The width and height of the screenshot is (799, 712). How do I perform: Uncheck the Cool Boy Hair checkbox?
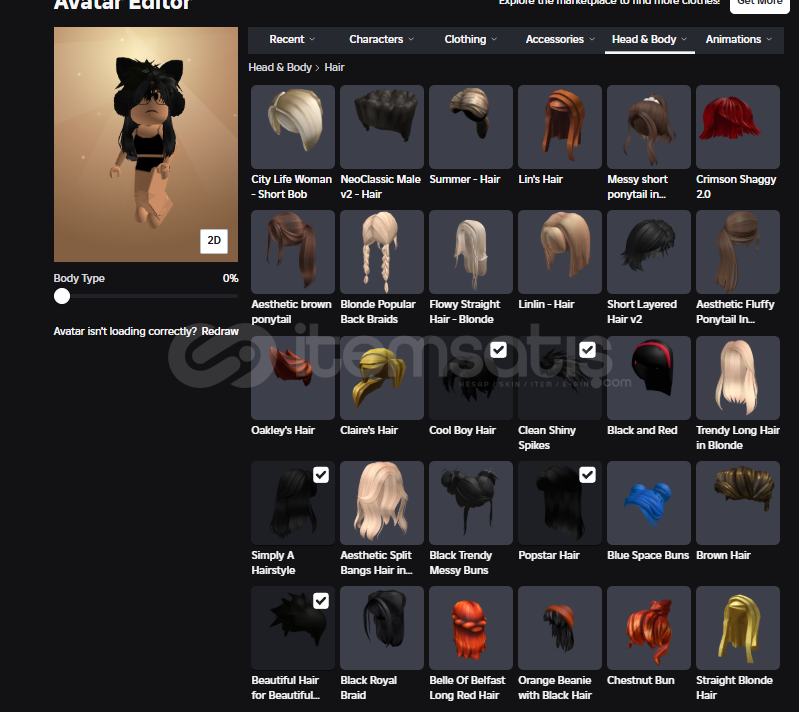(x=498, y=350)
